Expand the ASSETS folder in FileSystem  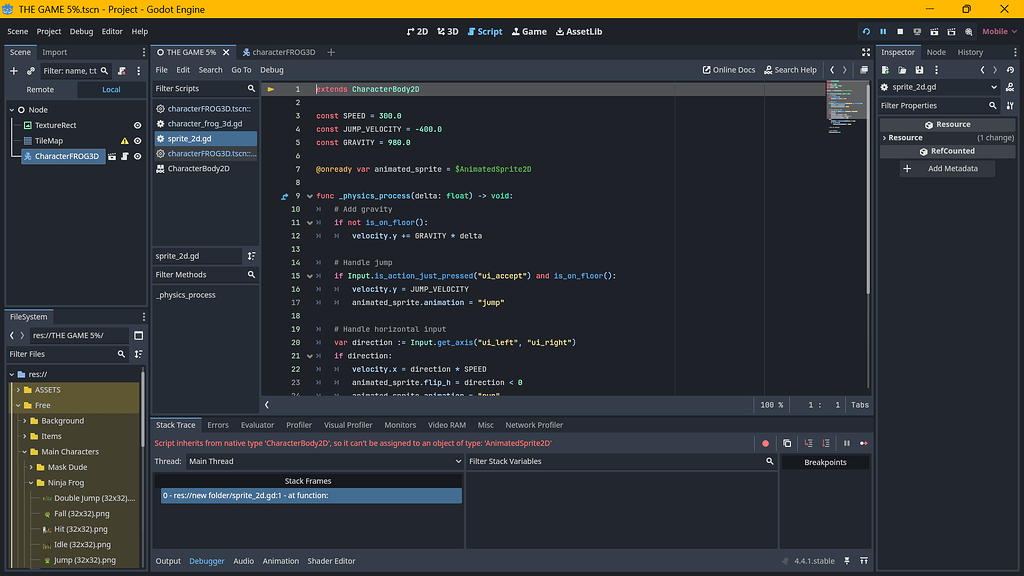tap(18, 390)
